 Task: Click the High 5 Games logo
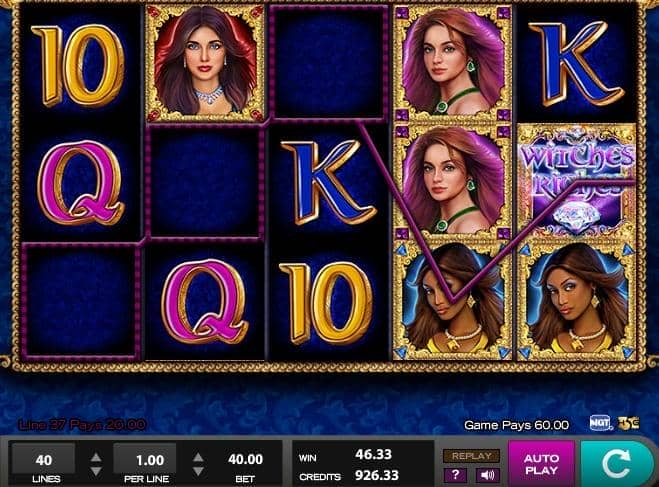629,423
